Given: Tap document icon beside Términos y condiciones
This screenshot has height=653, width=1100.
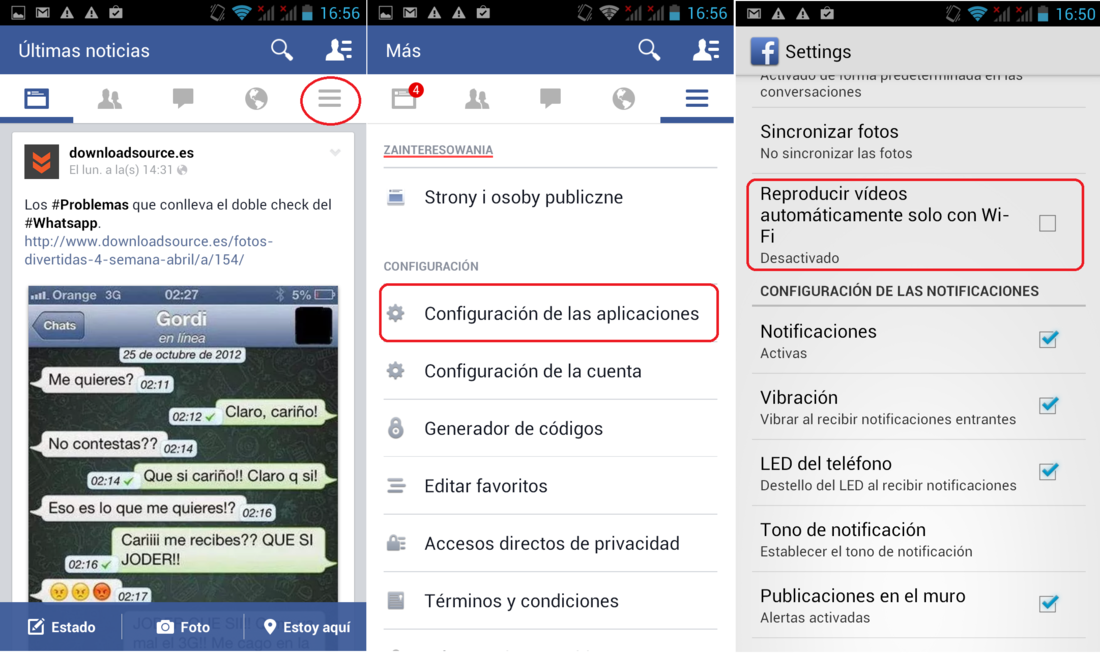Looking at the screenshot, I should (x=396, y=600).
